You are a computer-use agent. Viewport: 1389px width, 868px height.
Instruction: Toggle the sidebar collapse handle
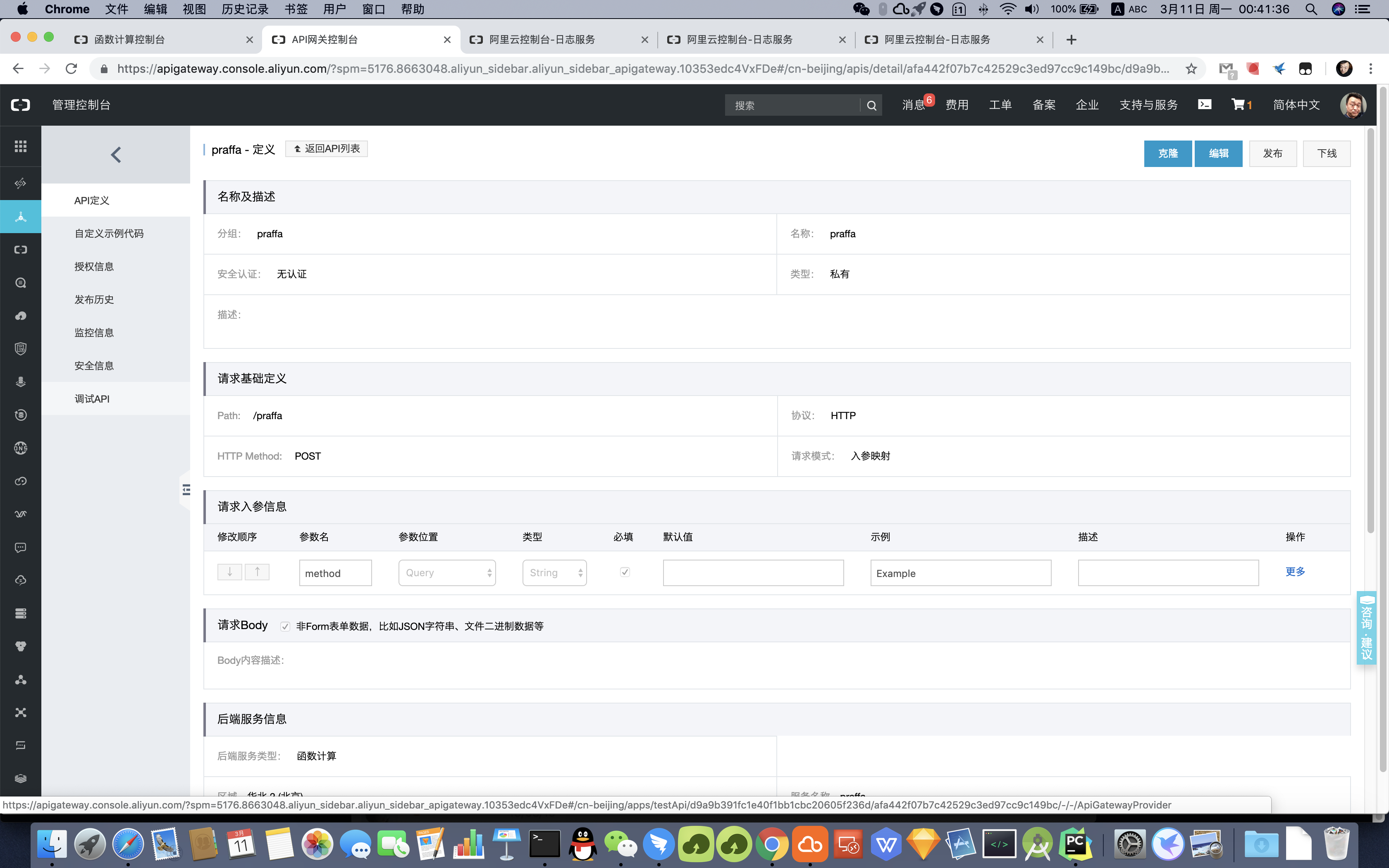coord(185,490)
